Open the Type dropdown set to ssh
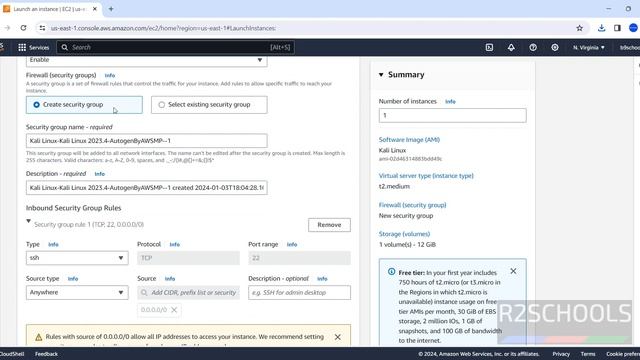 (77, 258)
